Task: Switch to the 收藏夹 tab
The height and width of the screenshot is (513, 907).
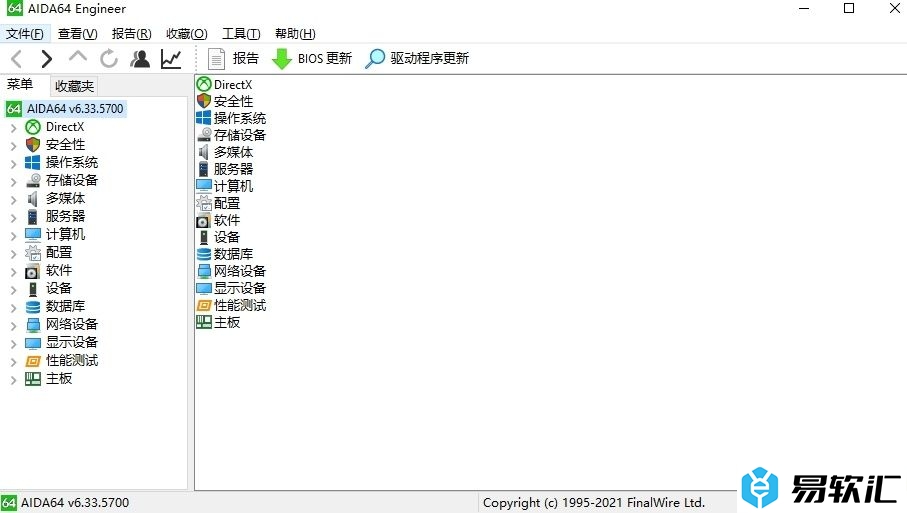Action: tap(74, 86)
